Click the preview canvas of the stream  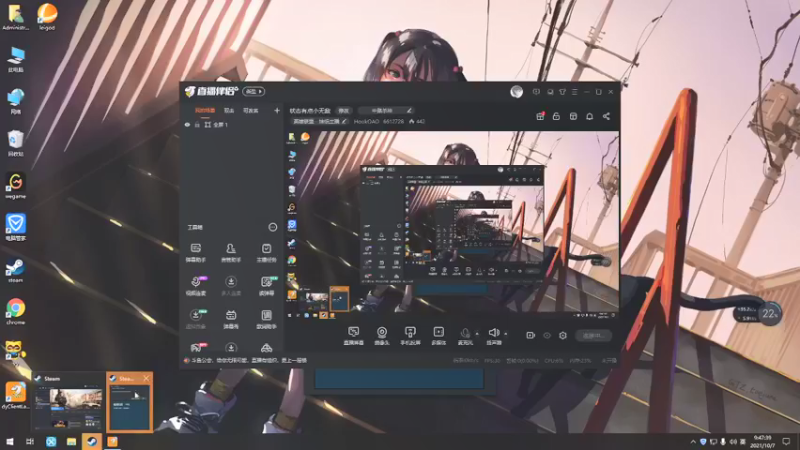(452, 225)
